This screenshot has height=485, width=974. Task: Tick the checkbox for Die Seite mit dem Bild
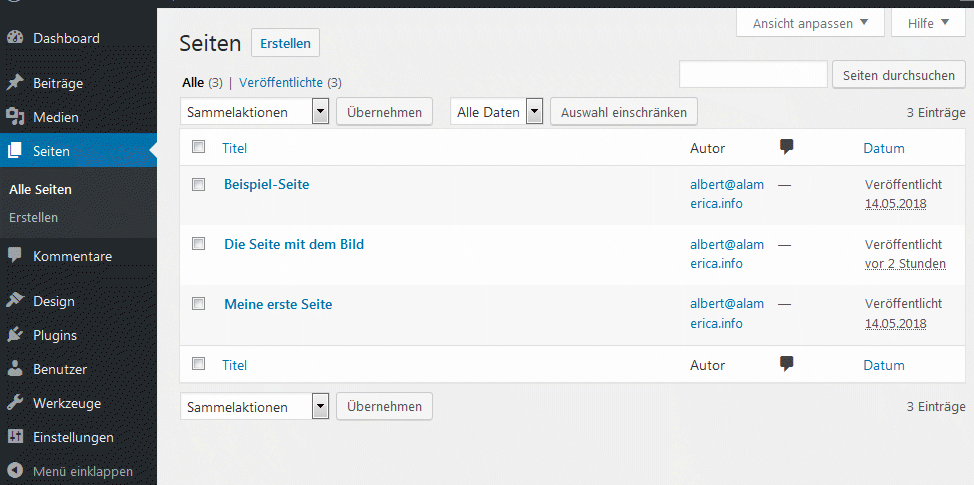point(198,243)
